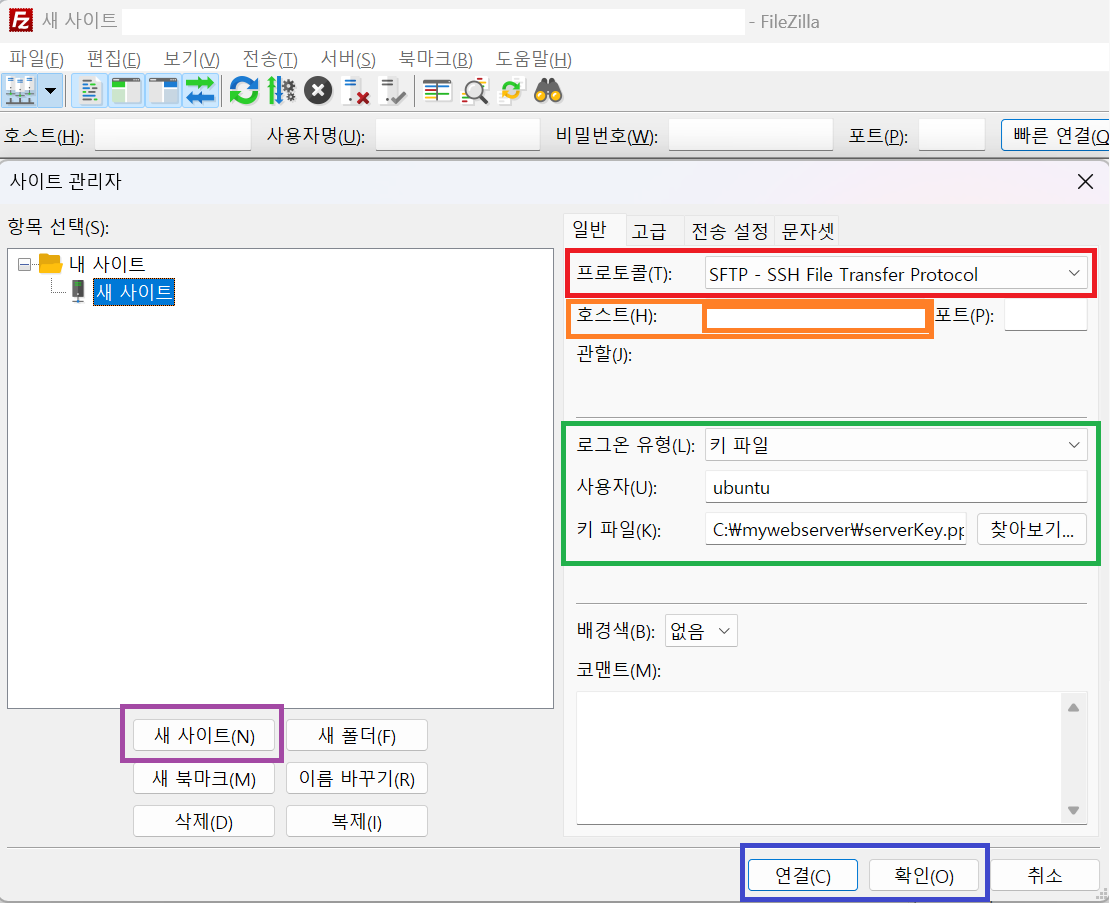Click the 새 사이트(N) button

click(x=204, y=735)
